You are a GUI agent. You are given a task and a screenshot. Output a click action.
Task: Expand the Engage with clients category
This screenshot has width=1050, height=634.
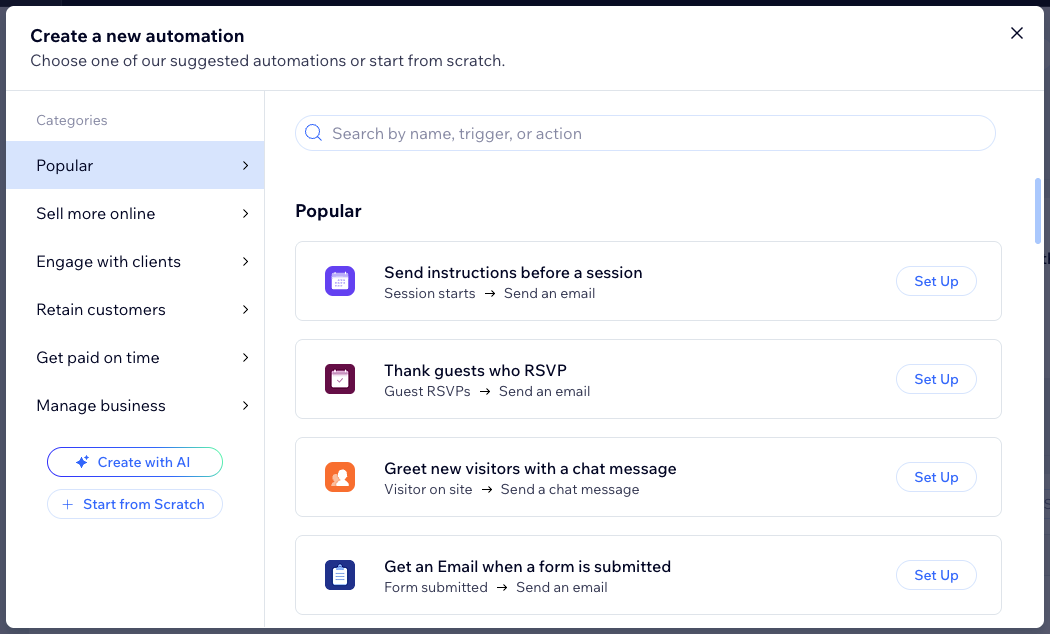[x=245, y=261]
